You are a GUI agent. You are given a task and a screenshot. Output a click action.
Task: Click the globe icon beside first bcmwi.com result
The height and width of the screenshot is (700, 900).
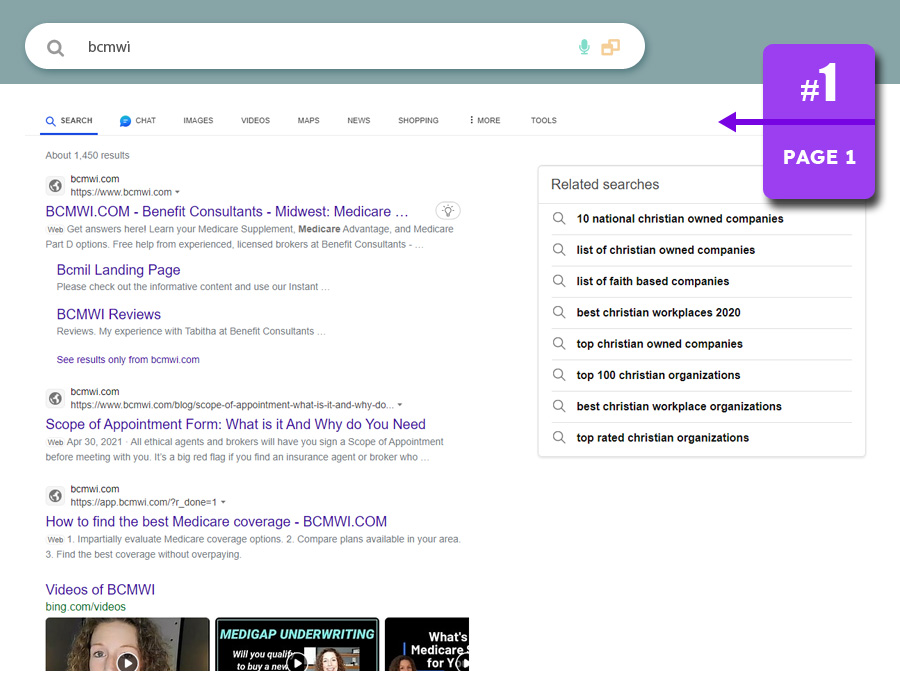pos(55,185)
